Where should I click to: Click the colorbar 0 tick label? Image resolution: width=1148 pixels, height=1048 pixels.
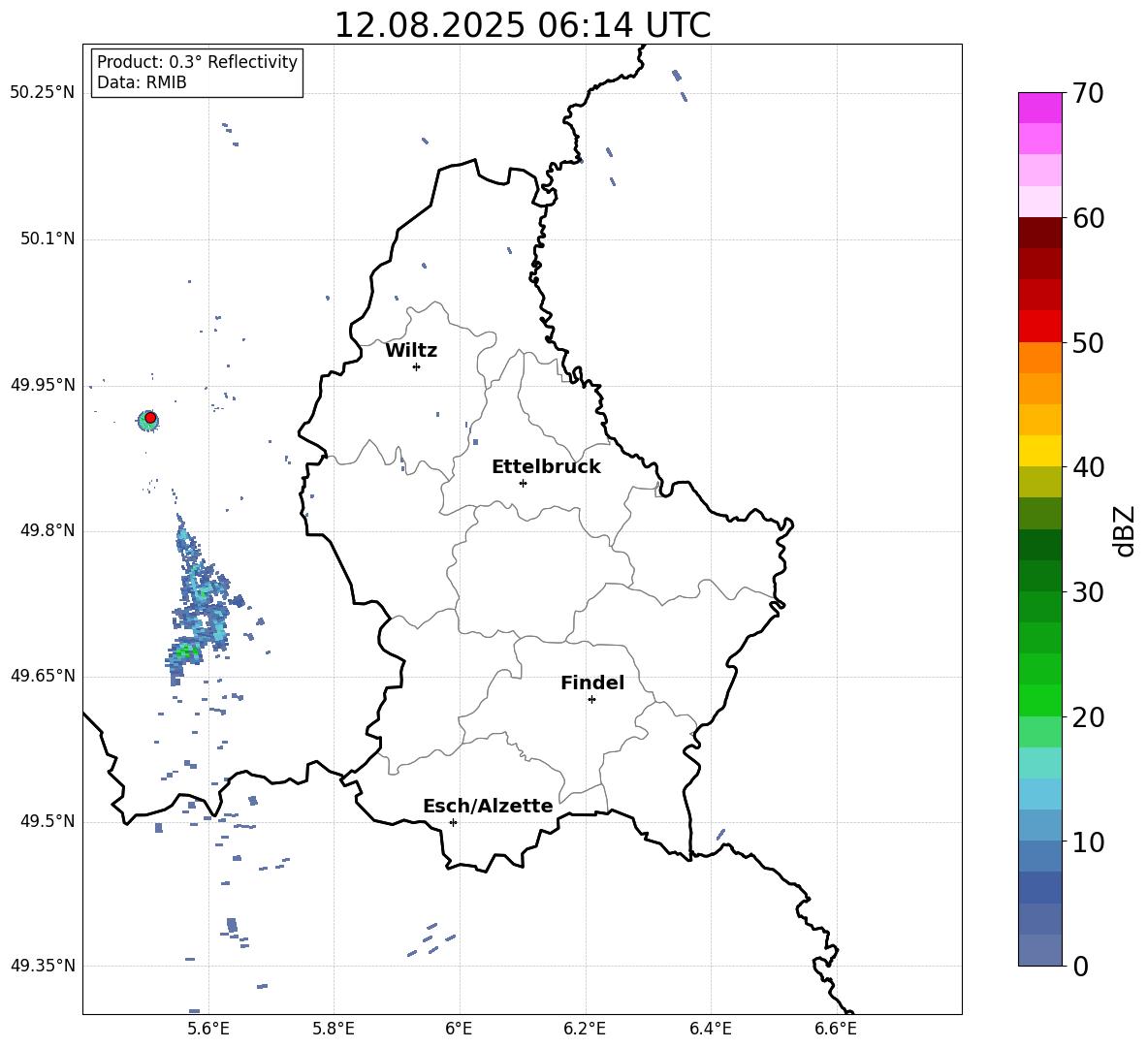click(x=1080, y=966)
